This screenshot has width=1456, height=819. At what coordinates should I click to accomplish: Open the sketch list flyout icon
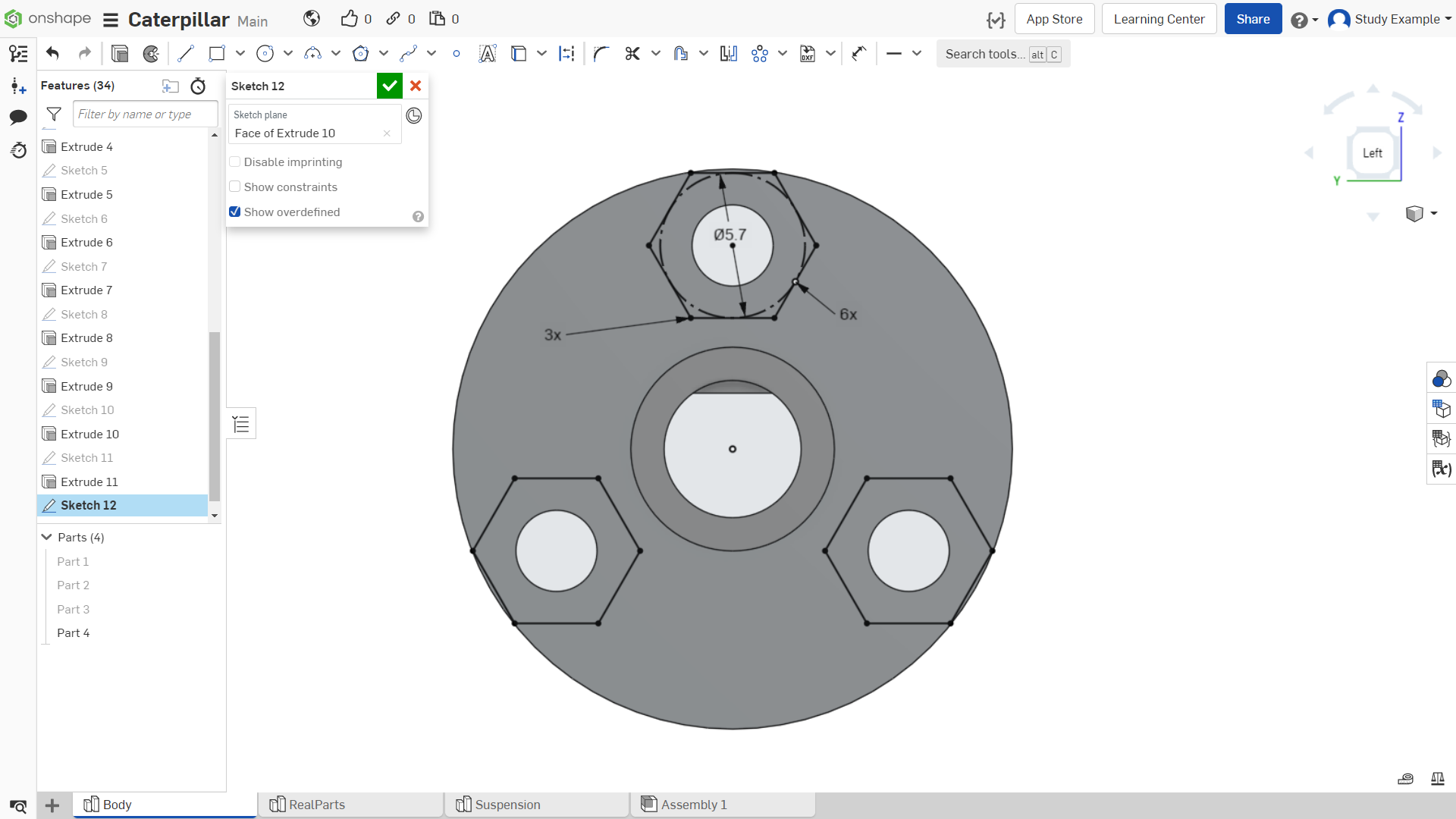click(x=241, y=423)
